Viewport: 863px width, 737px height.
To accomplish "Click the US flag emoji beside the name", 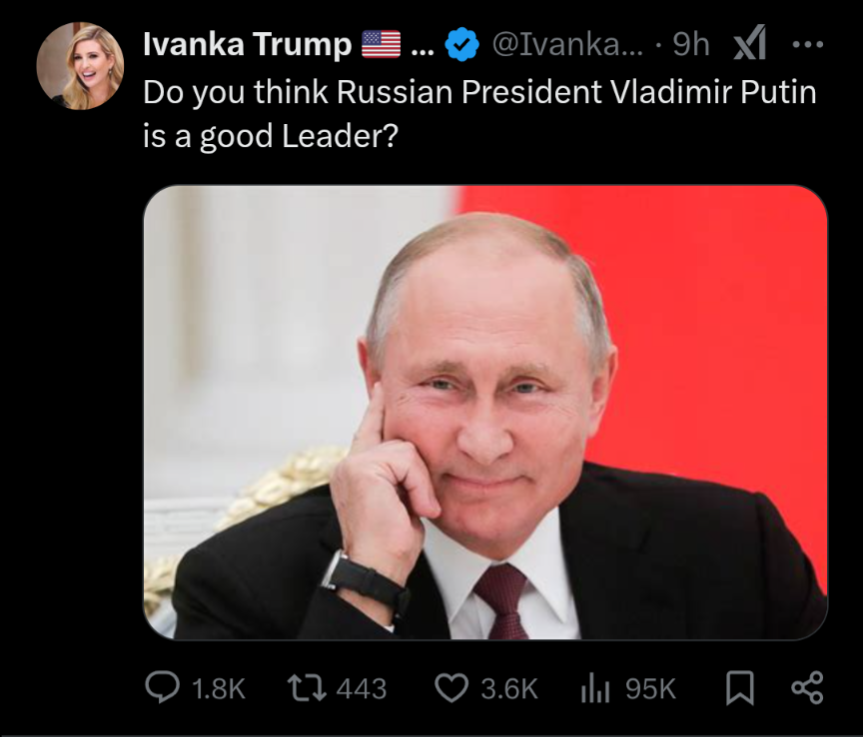I will coord(380,44).
